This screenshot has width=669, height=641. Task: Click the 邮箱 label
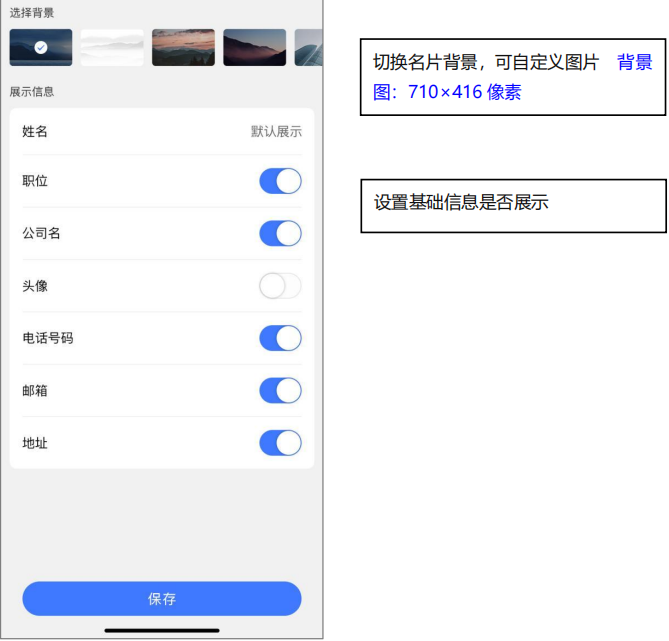(35, 390)
